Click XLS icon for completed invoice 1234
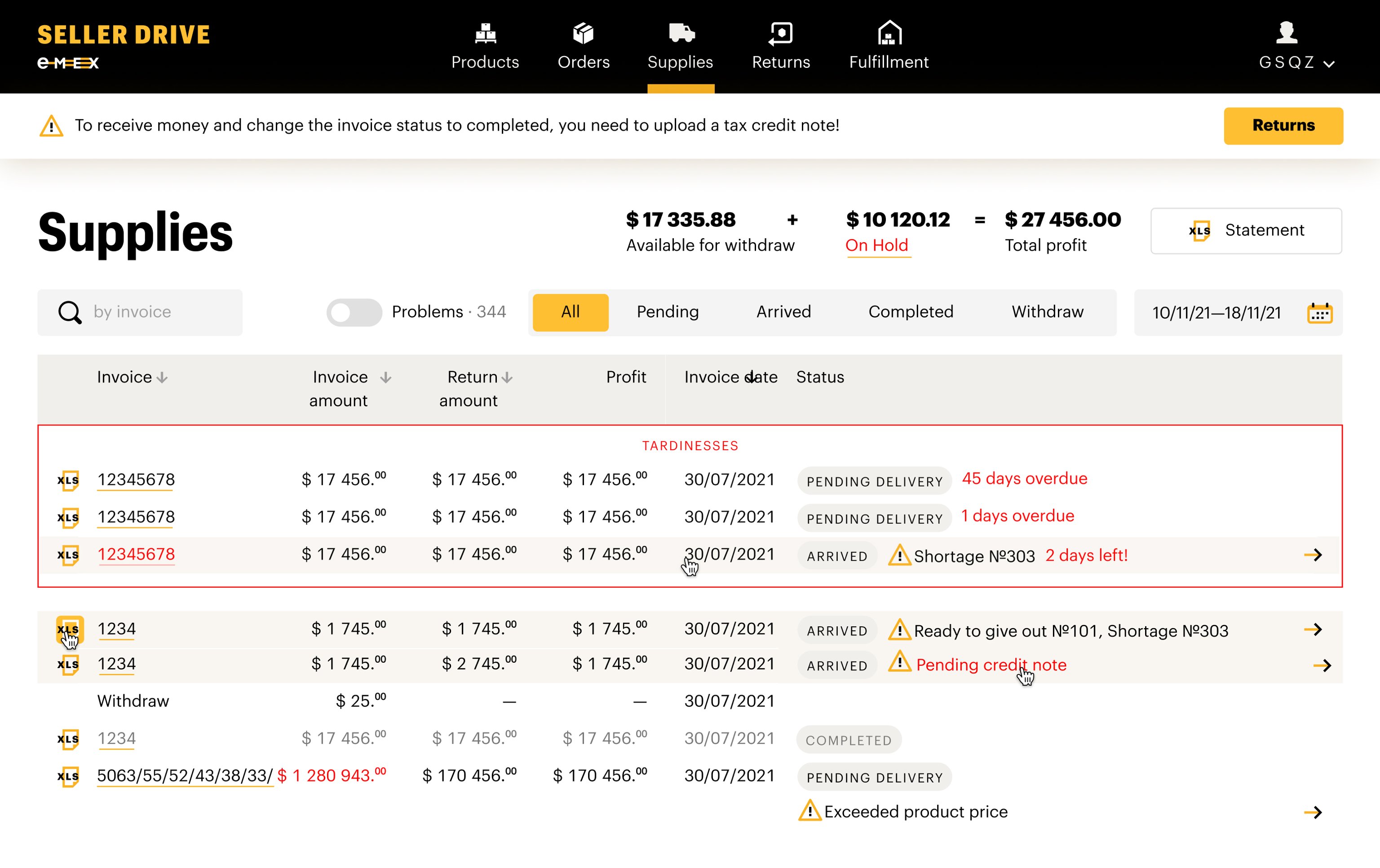The height and width of the screenshot is (868, 1380). (x=68, y=739)
